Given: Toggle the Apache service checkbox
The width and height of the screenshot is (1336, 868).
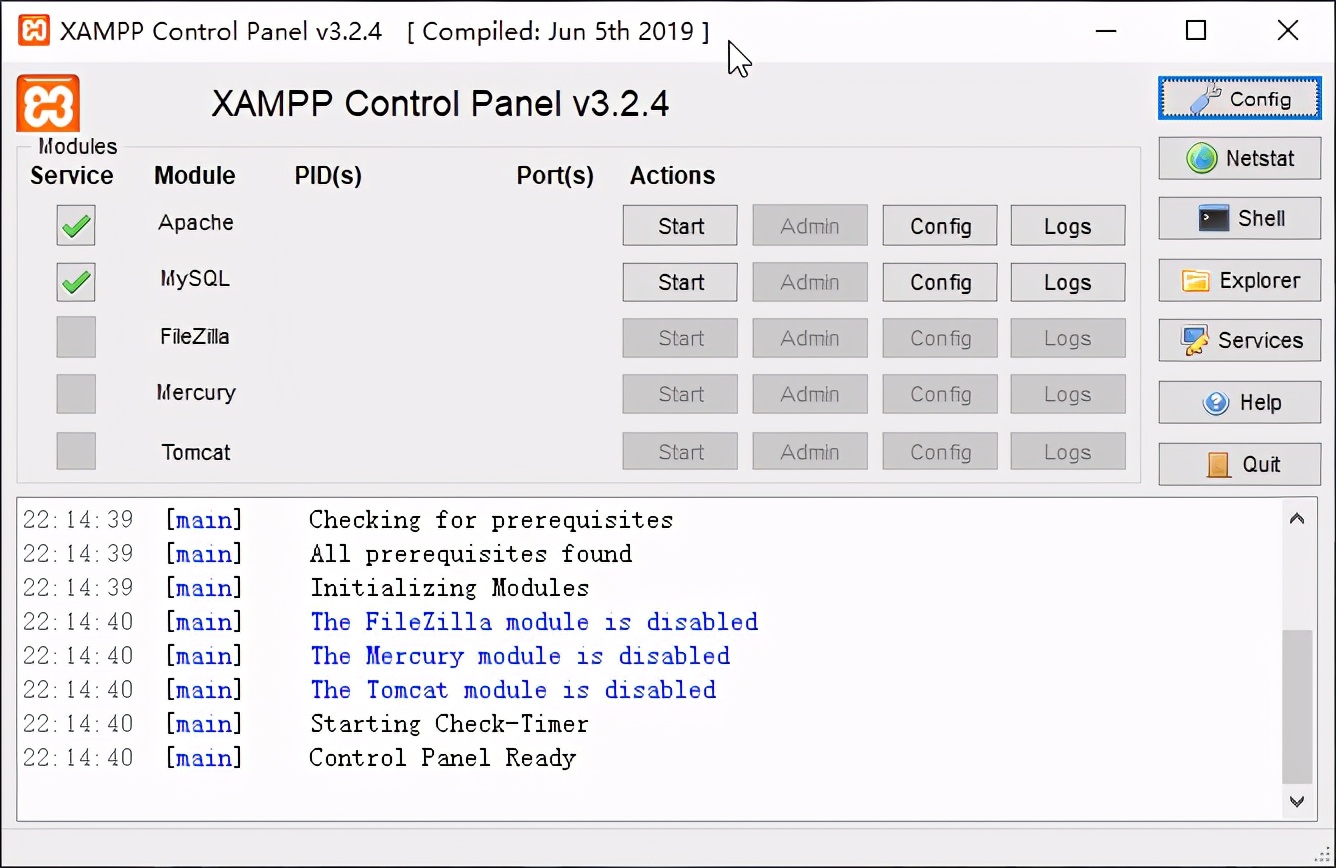Looking at the screenshot, I should (x=76, y=226).
